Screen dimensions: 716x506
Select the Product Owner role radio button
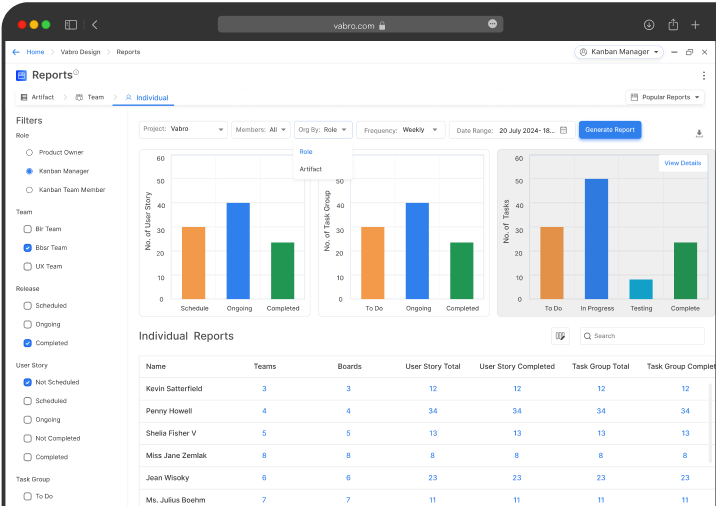[30, 152]
